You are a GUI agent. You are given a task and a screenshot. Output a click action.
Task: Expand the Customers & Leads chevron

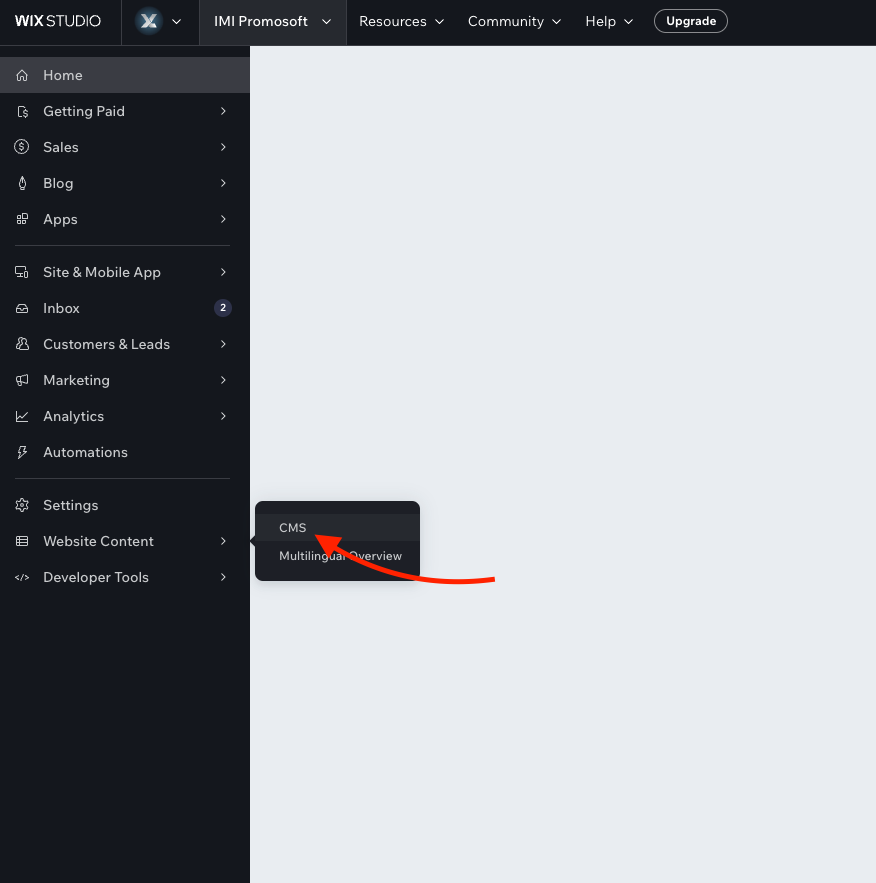[224, 344]
